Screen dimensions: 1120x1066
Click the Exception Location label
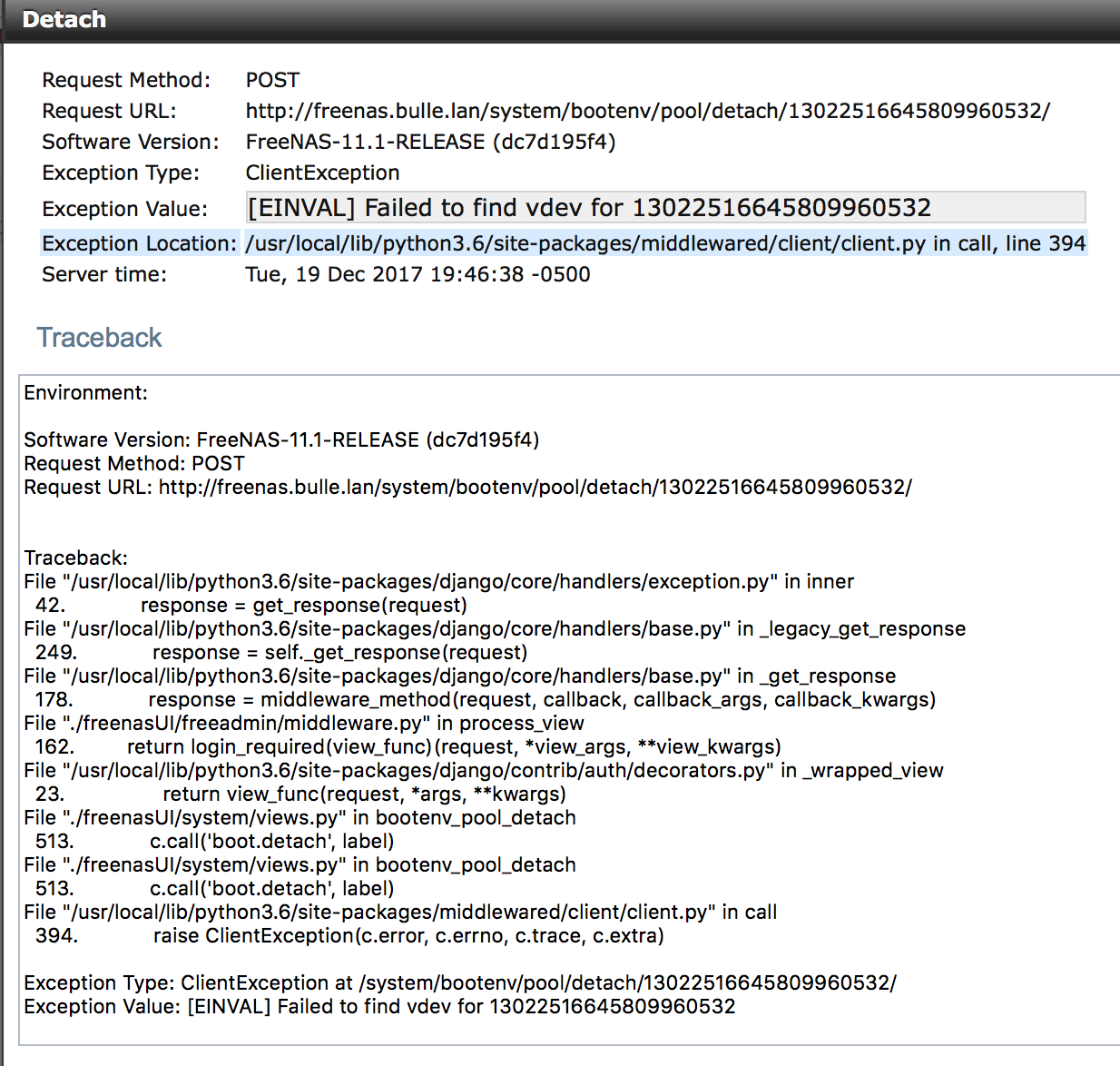[139, 243]
